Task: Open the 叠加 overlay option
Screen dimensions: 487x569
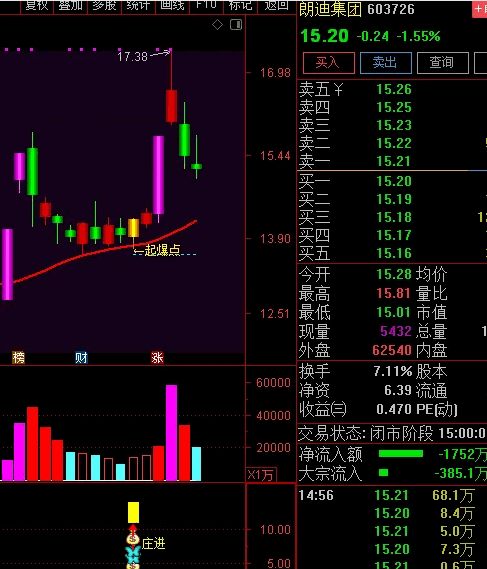Action: click(70, 5)
